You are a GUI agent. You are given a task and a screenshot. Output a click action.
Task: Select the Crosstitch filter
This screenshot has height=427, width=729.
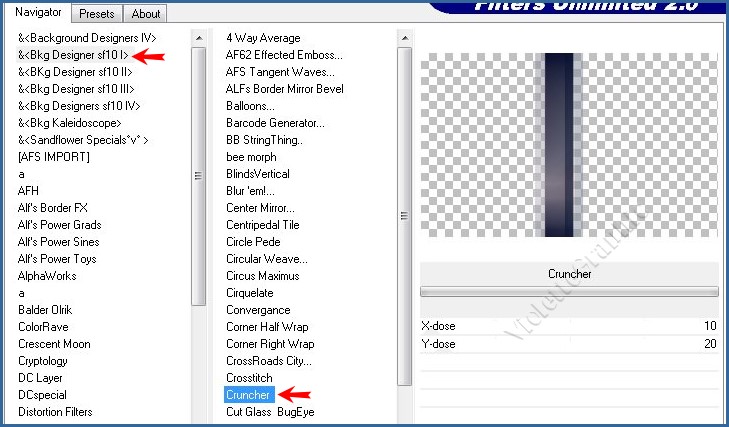[250, 378]
